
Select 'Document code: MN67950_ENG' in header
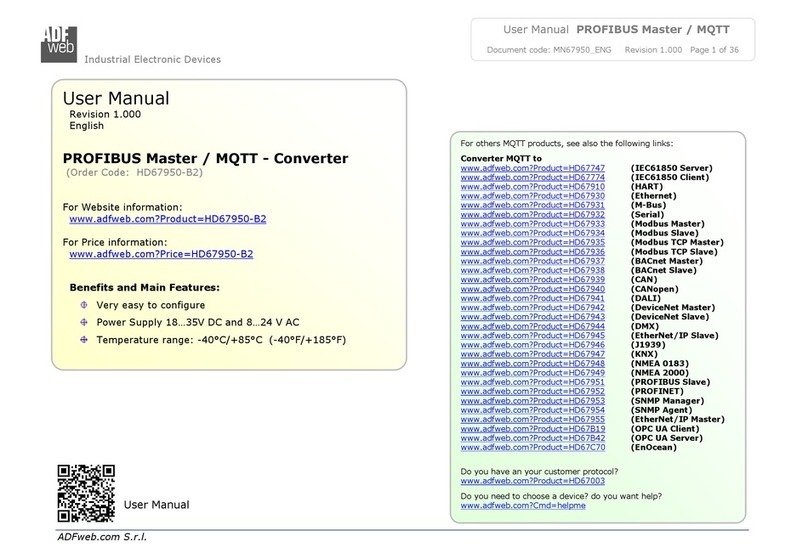(549, 50)
